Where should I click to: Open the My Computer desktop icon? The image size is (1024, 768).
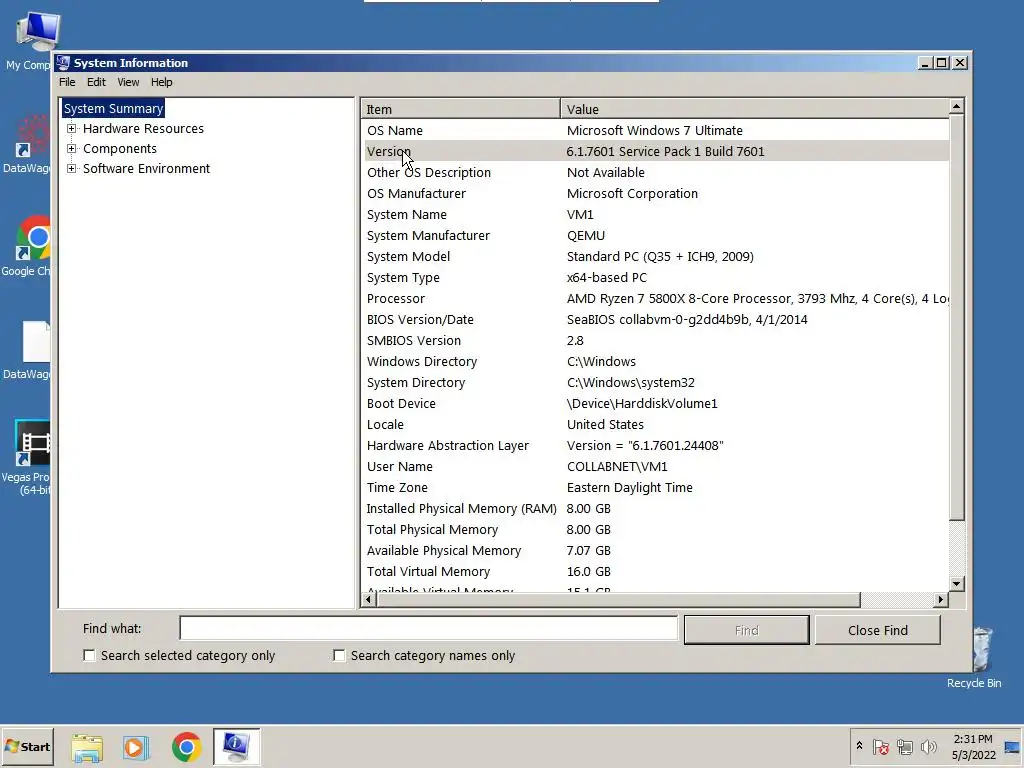[33, 39]
